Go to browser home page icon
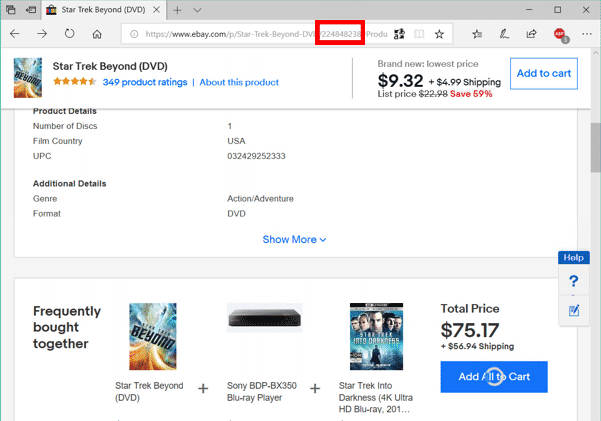601x421 pixels. tap(97, 33)
